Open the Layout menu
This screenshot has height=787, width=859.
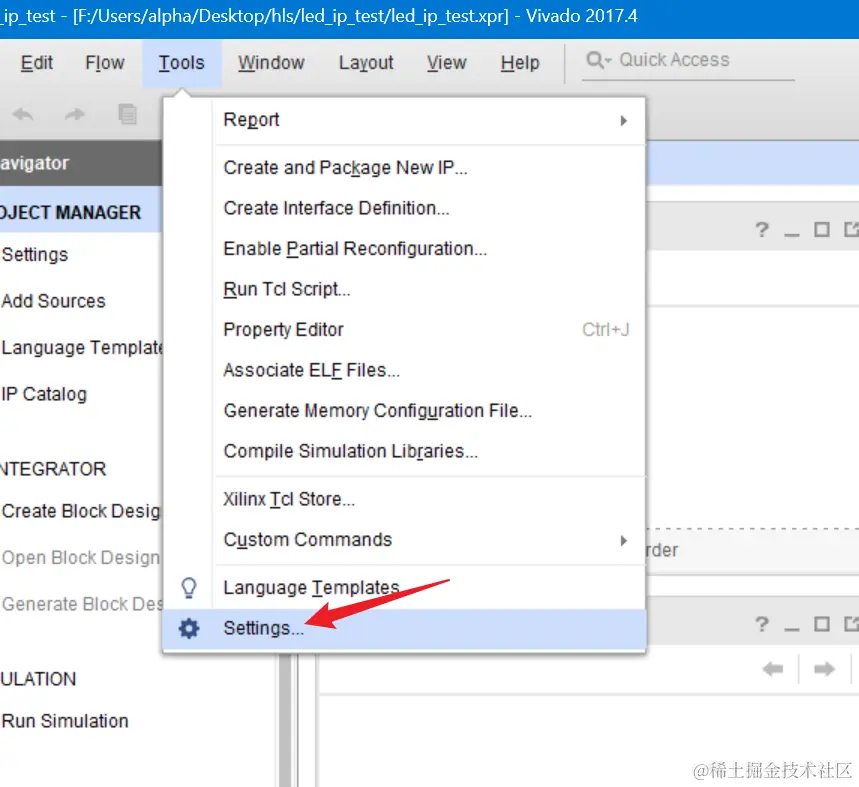(x=366, y=63)
